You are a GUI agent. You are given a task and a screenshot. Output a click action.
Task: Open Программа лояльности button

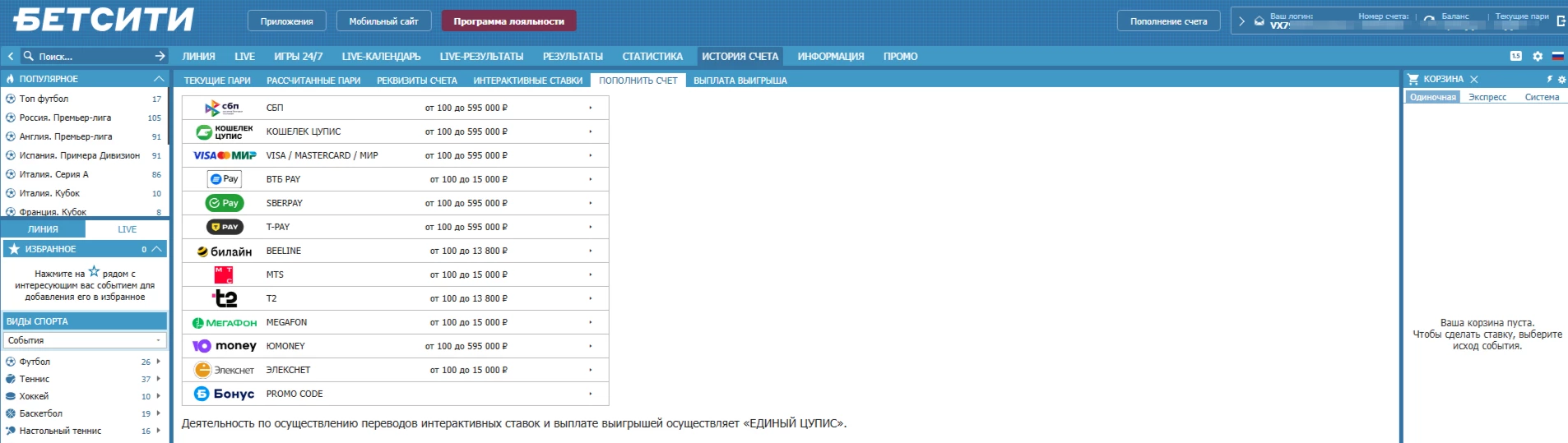click(508, 21)
